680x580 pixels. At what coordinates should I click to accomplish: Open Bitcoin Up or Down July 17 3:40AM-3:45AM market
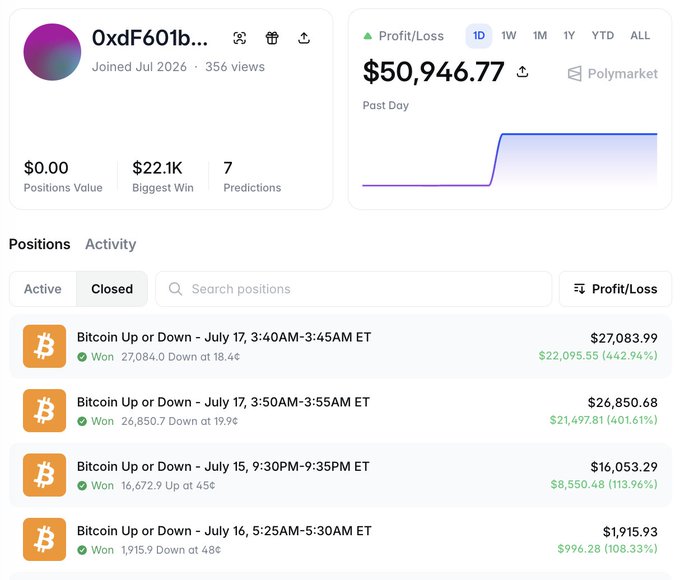tap(224, 337)
